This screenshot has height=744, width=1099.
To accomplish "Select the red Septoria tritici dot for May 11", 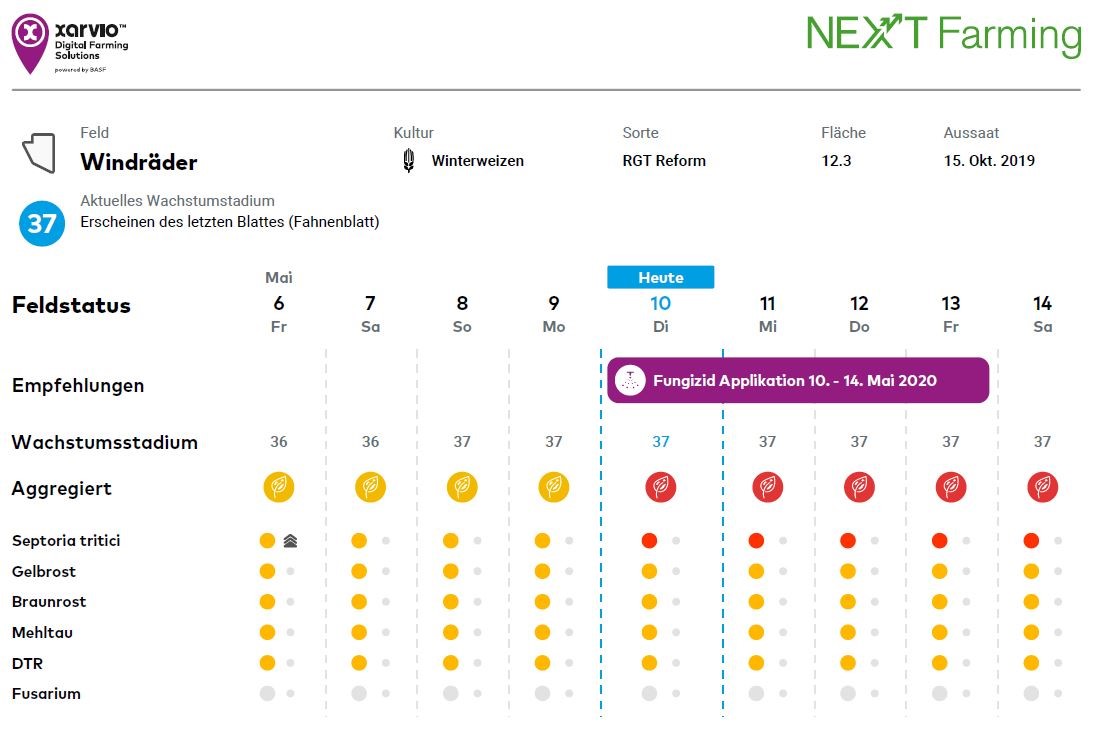I will 756,541.
